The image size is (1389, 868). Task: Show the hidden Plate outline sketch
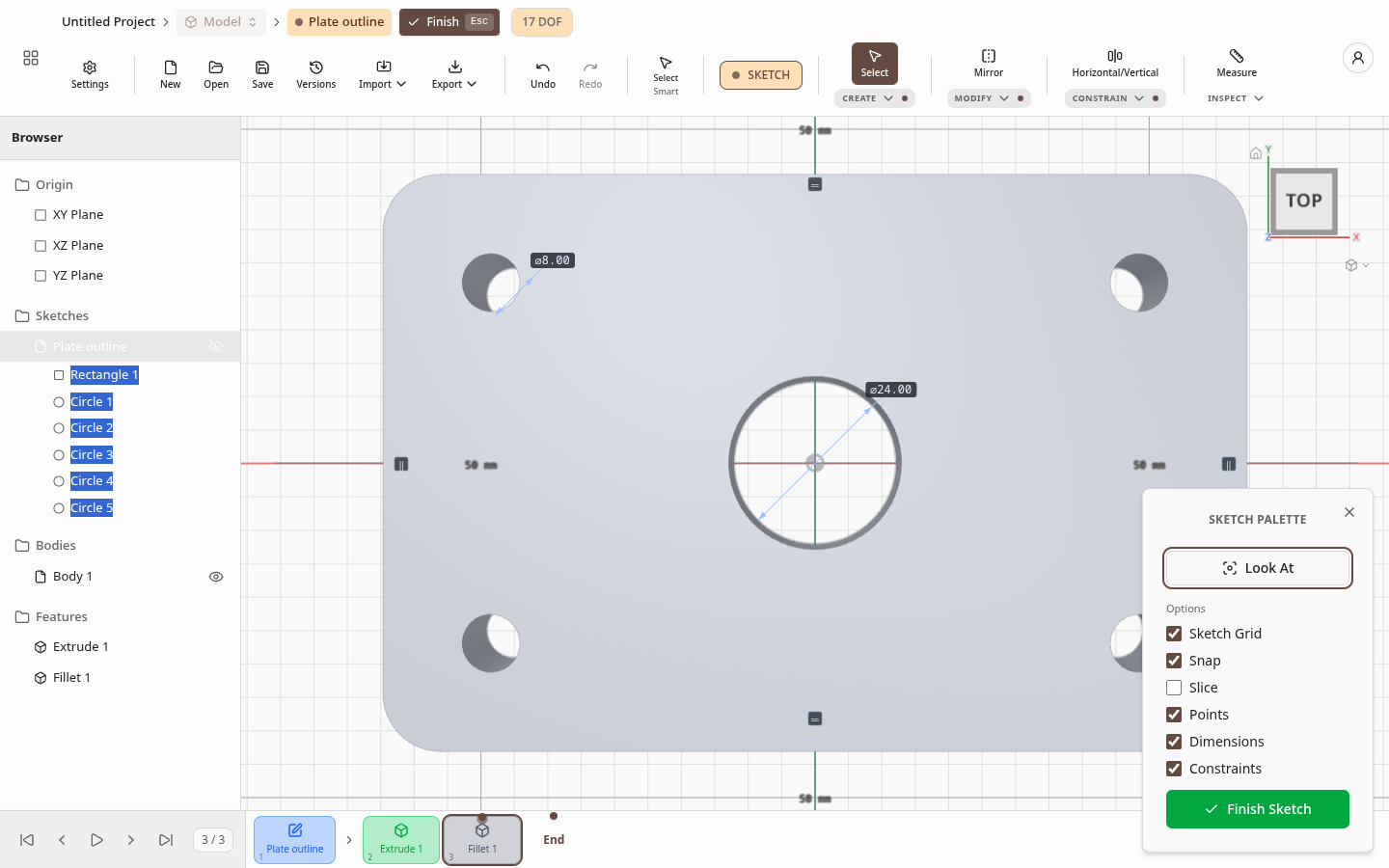[x=216, y=346]
